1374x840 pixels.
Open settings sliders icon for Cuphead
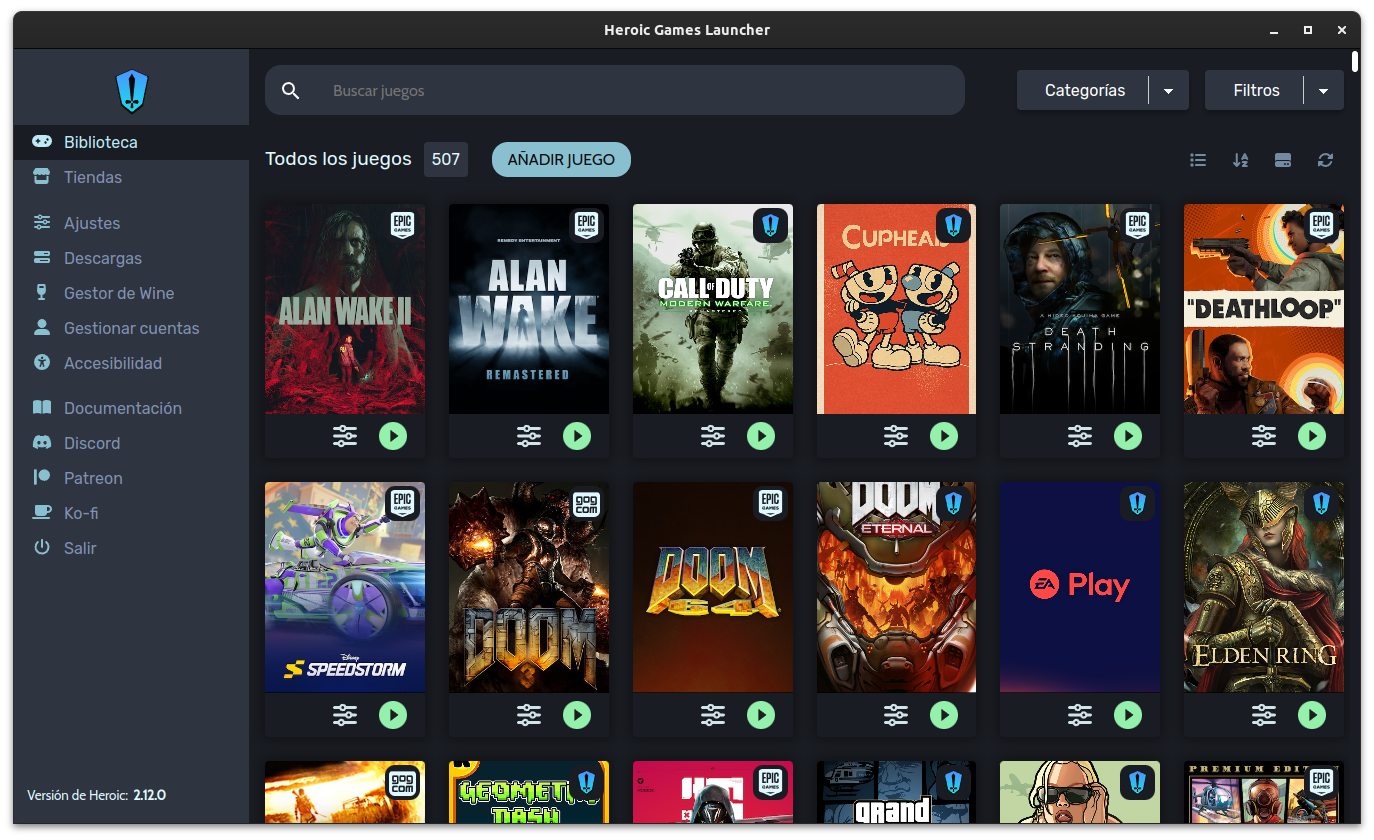coord(896,436)
